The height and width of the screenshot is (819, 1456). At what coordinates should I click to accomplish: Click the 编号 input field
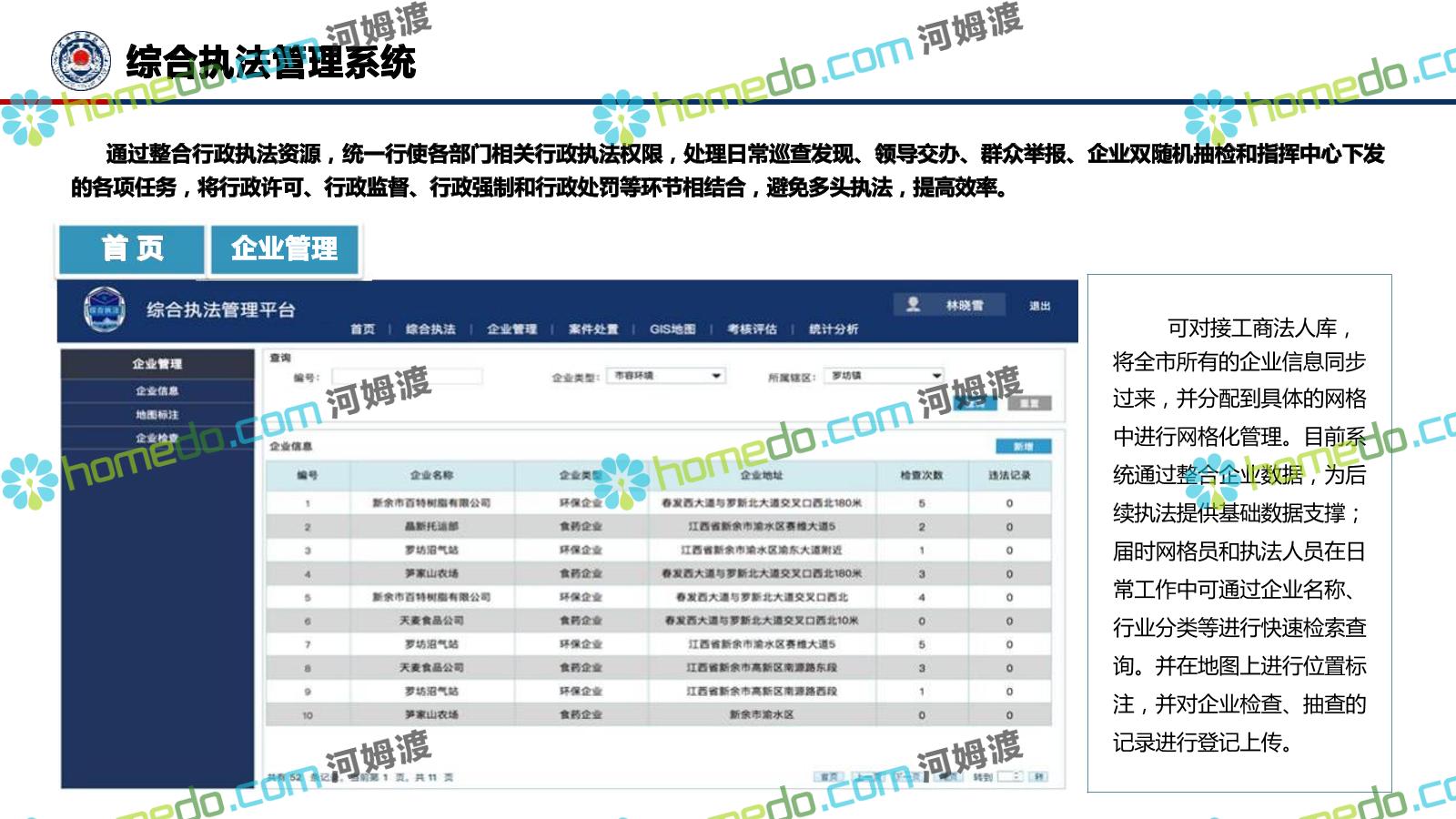tap(407, 377)
